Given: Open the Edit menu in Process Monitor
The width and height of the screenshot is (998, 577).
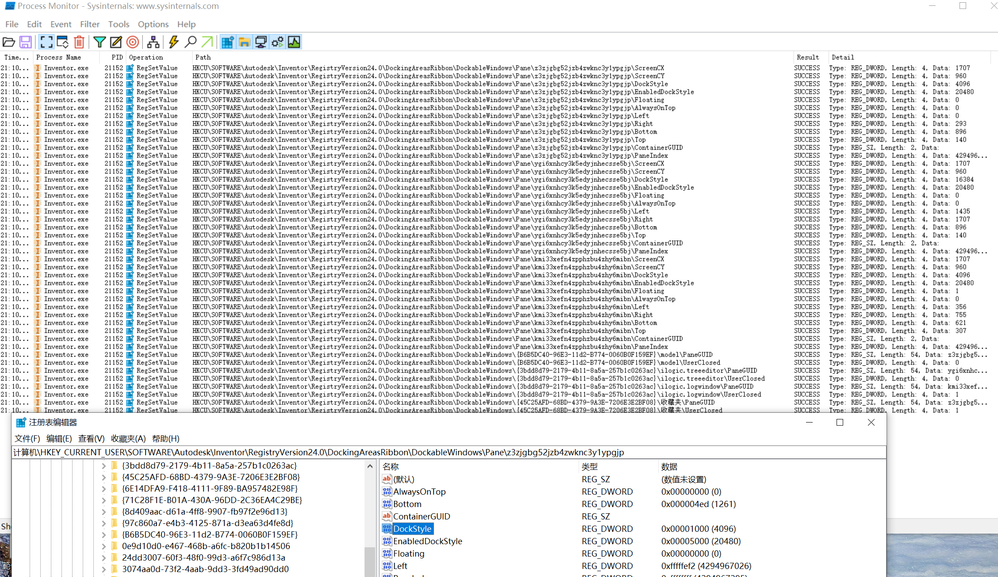Looking at the screenshot, I should tap(34, 24).
